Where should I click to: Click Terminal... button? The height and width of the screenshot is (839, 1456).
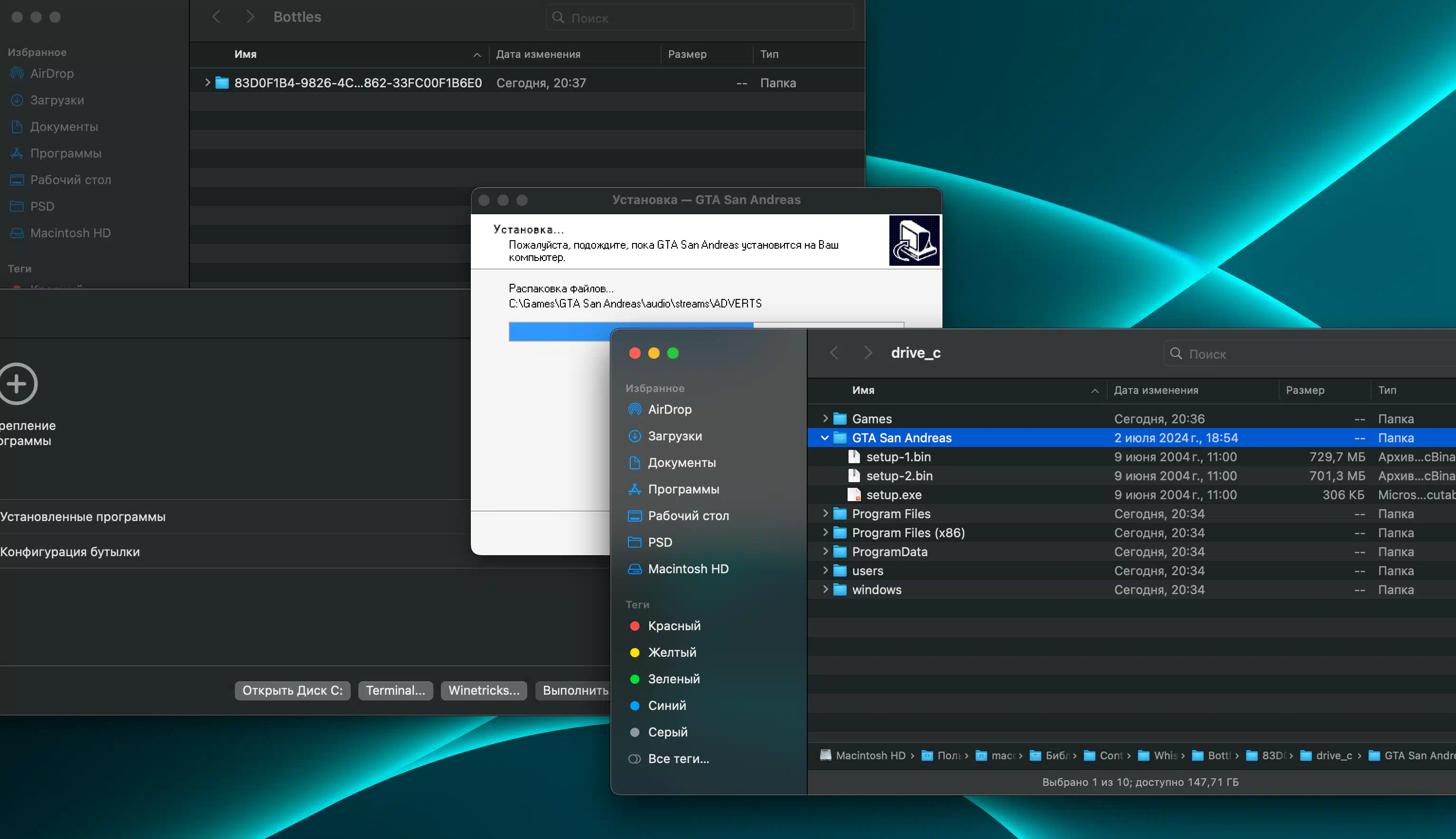pyautogui.click(x=395, y=690)
